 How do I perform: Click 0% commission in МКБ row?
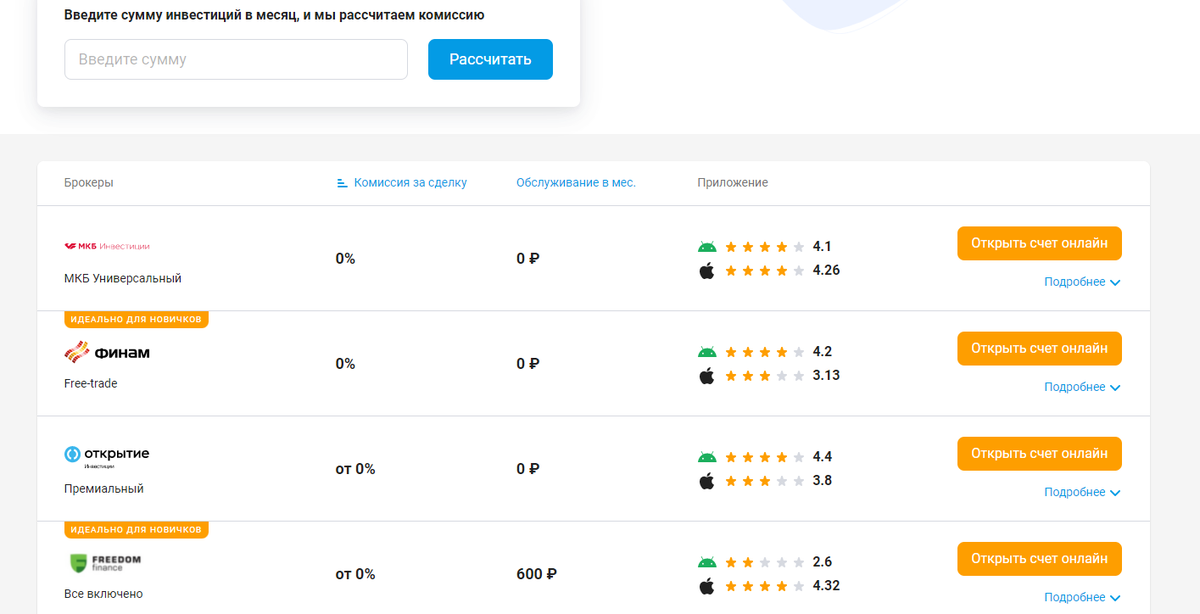point(346,259)
